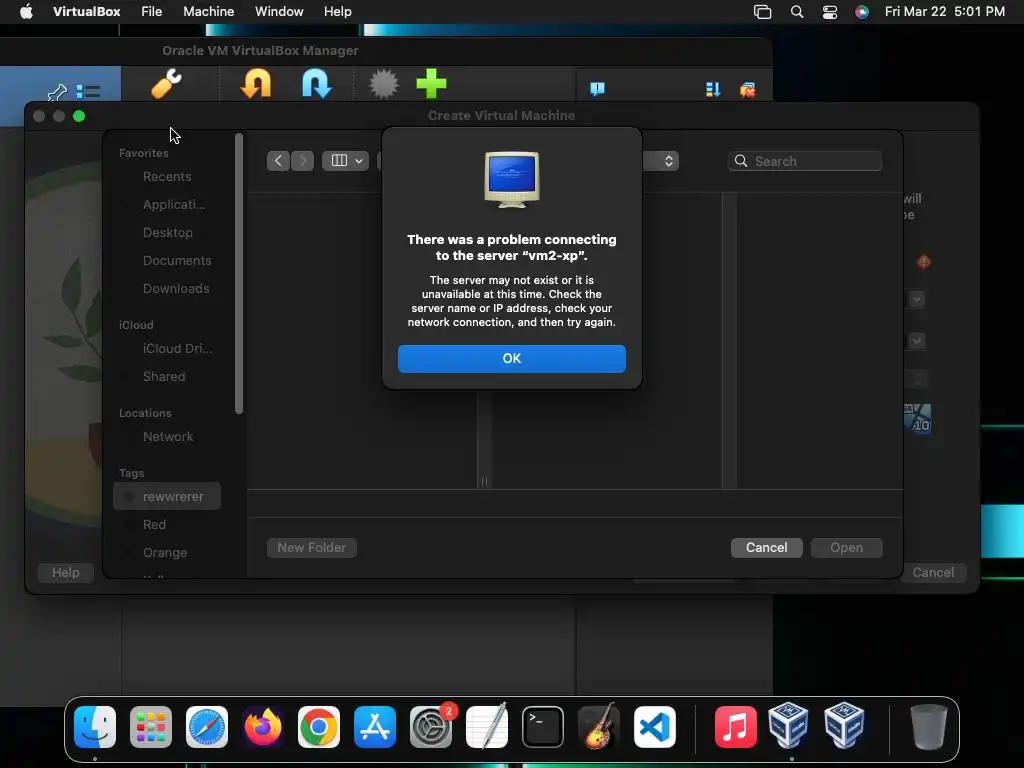The image size is (1024, 768).
Task: Open Safari from the Dock
Action: (x=207, y=727)
